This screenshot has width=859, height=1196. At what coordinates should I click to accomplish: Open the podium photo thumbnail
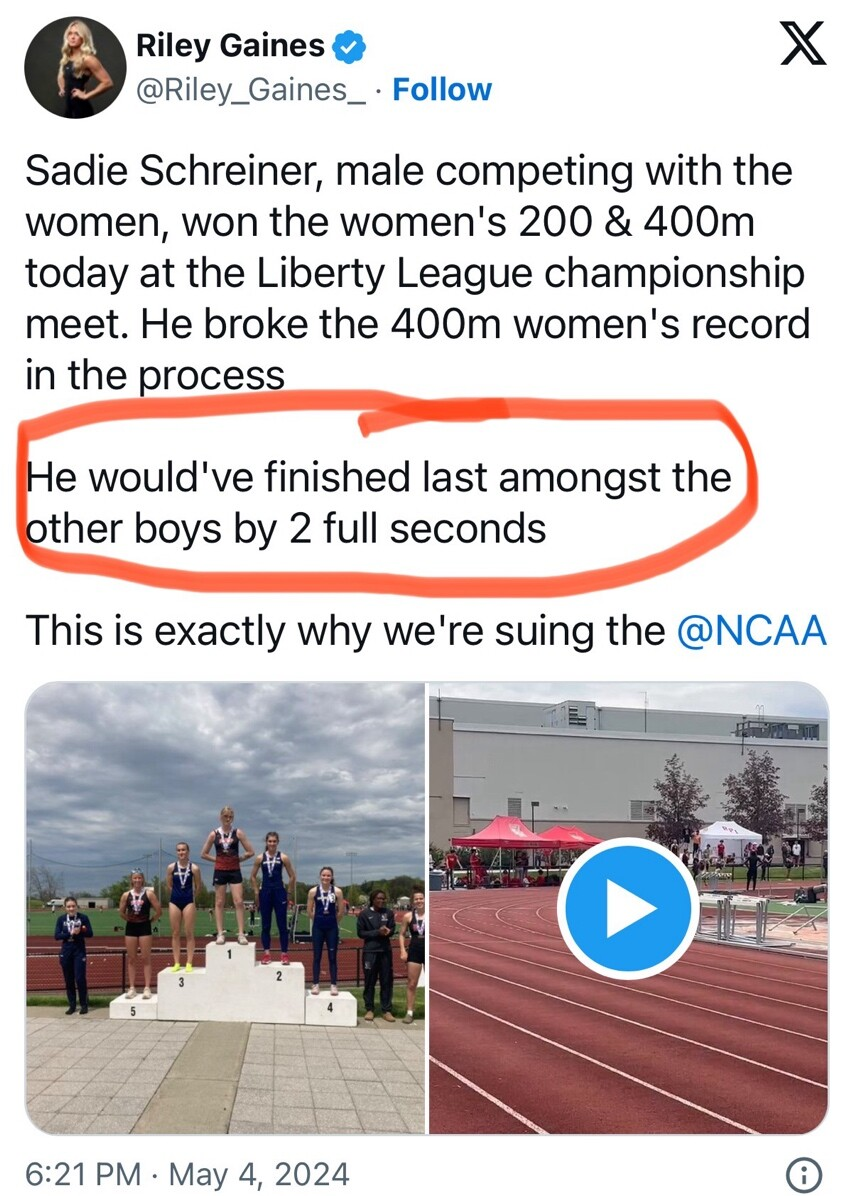(225, 908)
